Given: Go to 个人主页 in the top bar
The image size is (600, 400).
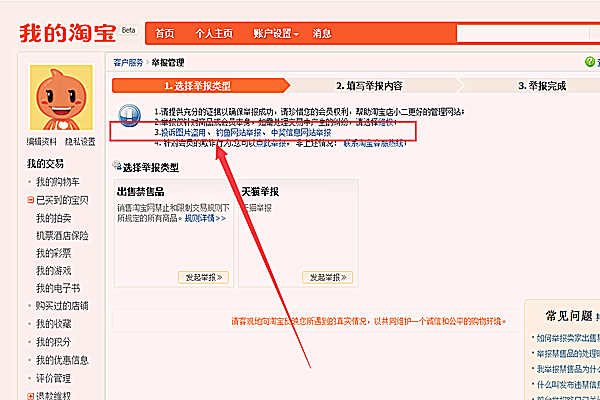Looking at the screenshot, I should click(214, 34).
